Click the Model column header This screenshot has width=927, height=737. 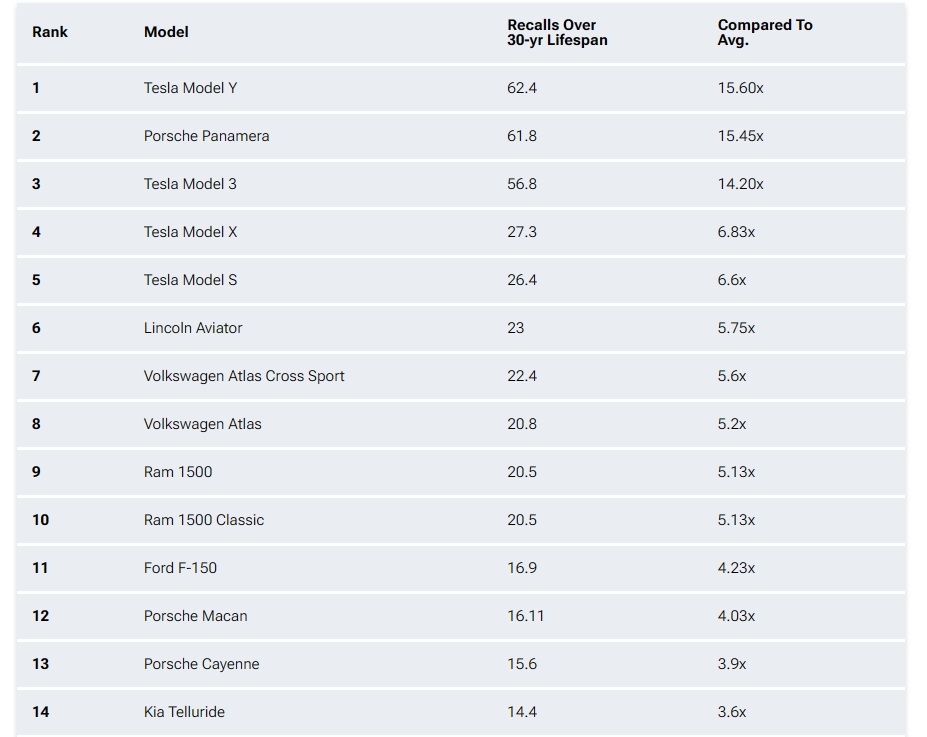(166, 32)
